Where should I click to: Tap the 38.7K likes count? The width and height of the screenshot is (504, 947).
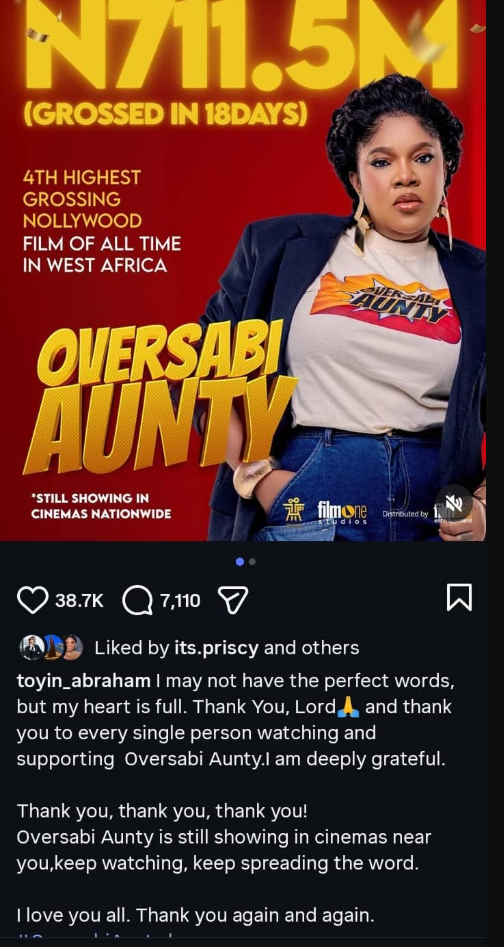[x=79, y=601]
